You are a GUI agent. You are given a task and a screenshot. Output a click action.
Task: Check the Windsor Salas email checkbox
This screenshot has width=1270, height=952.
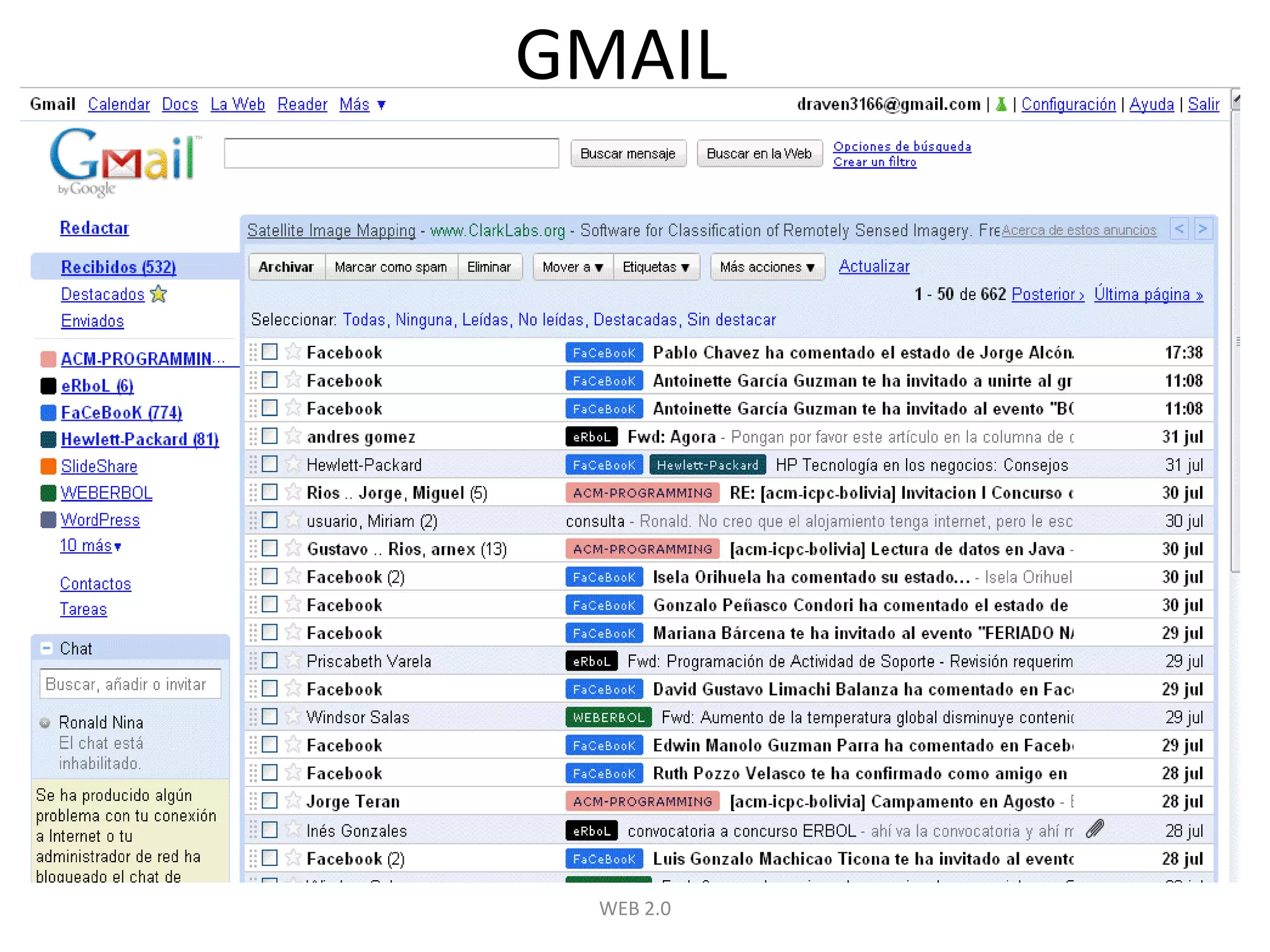point(270,716)
